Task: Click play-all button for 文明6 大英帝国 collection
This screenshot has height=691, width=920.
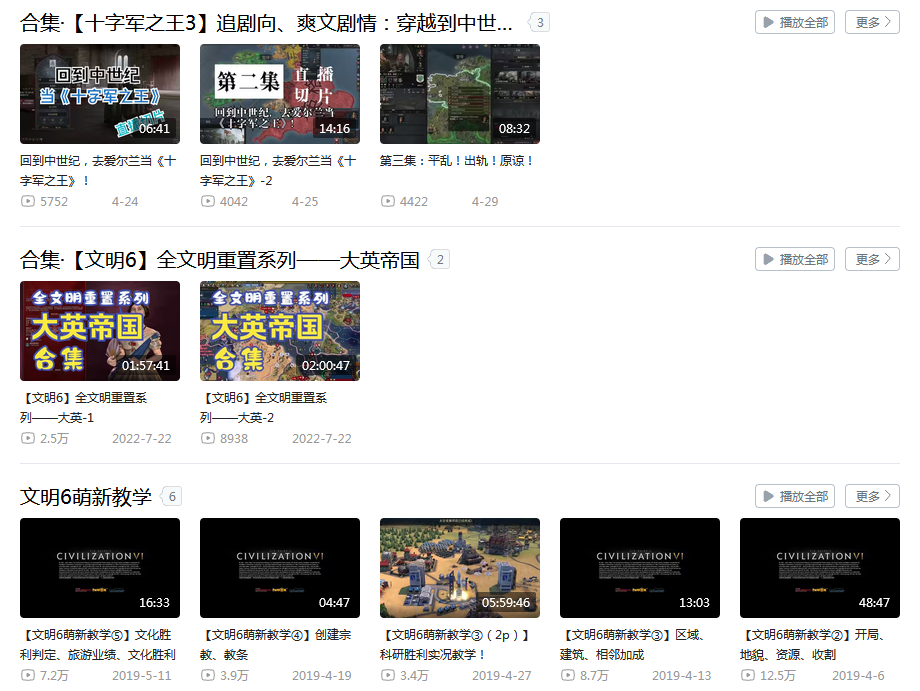Action: 794,259
